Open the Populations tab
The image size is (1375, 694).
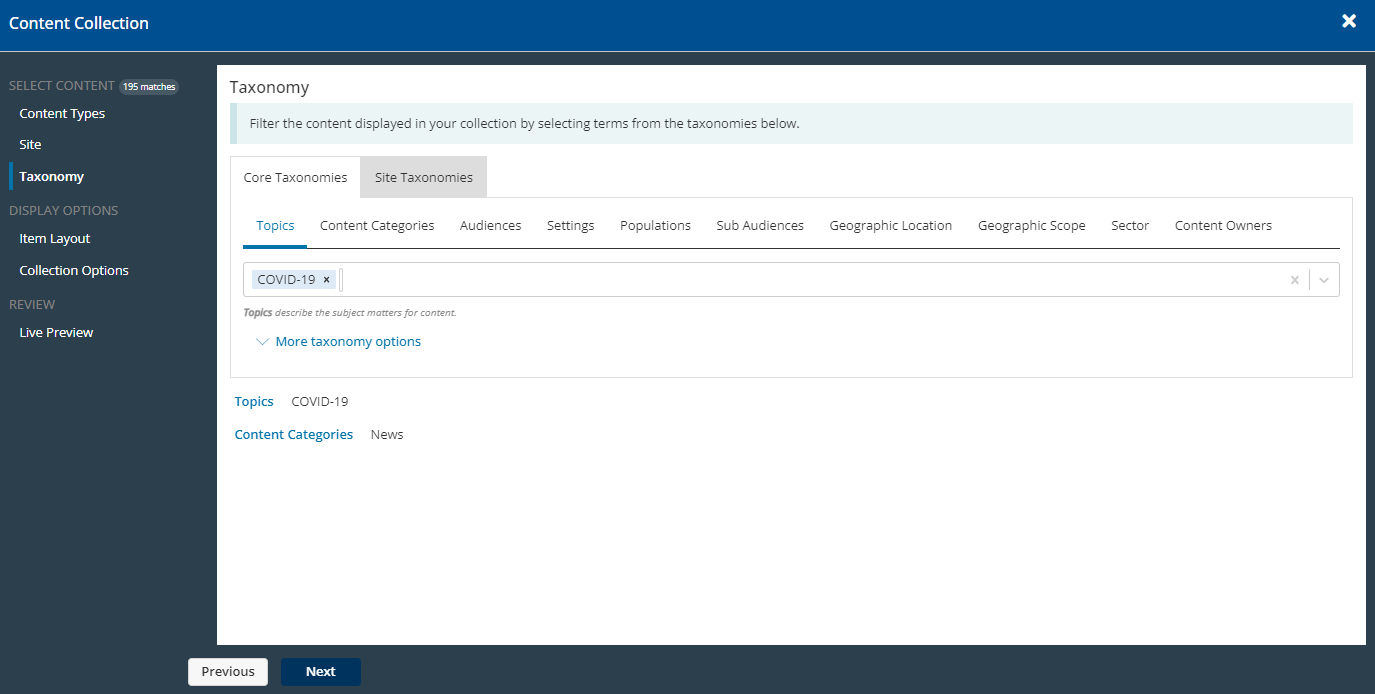(x=655, y=226)
